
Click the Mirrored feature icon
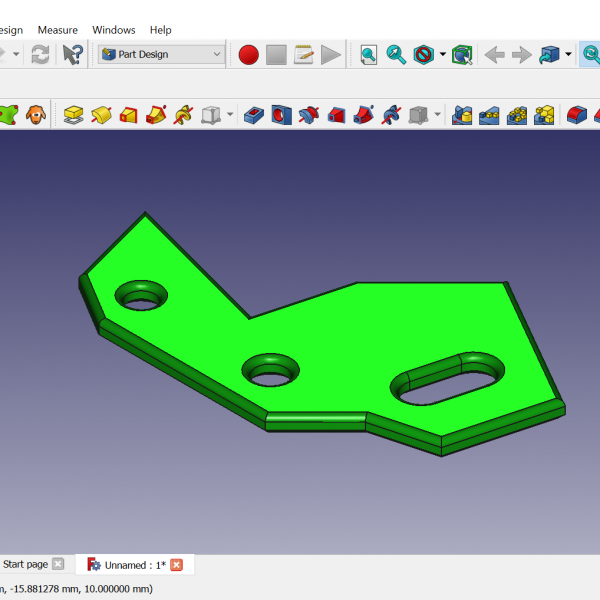point(462,115)
